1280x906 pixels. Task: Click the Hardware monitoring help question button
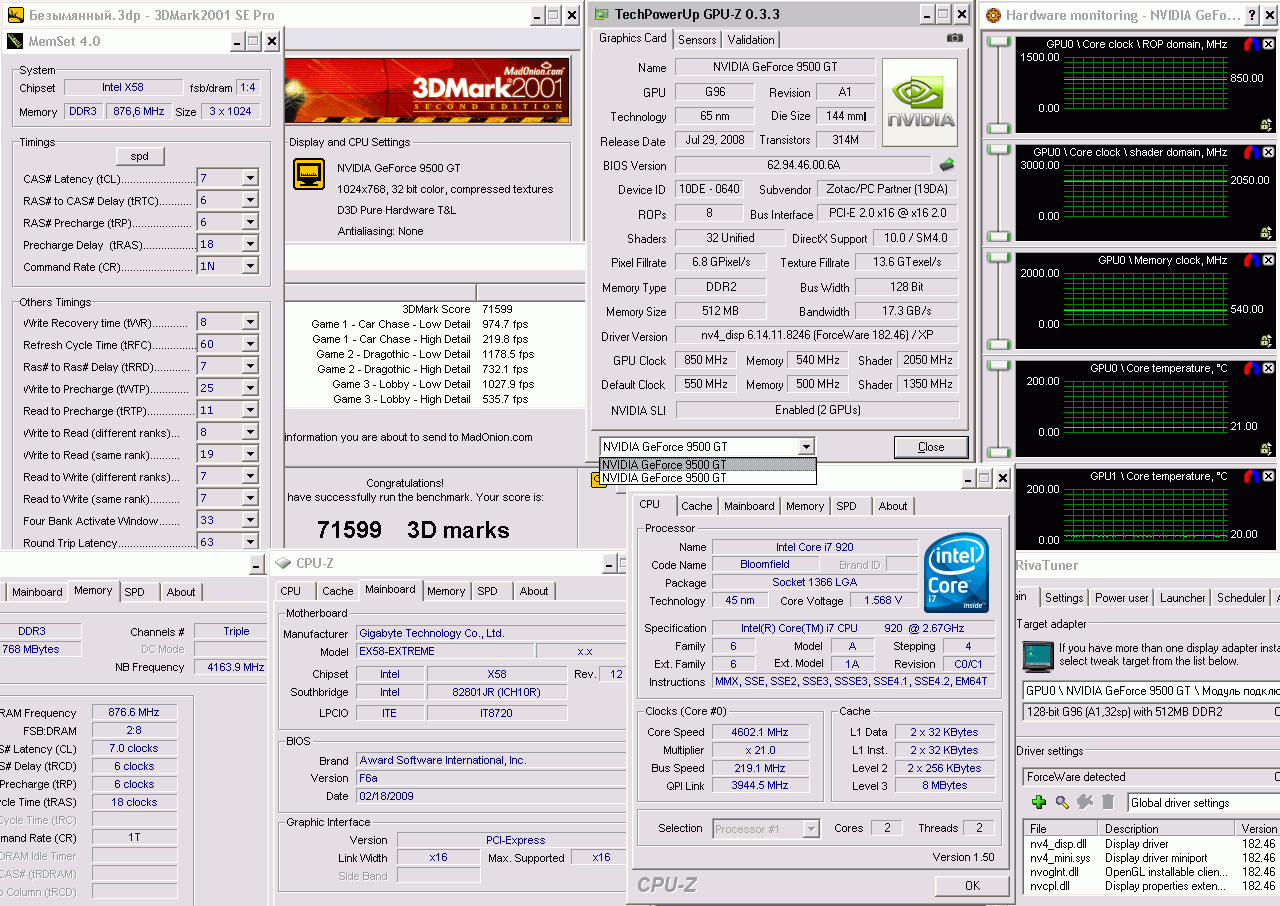coord(1252,14)
